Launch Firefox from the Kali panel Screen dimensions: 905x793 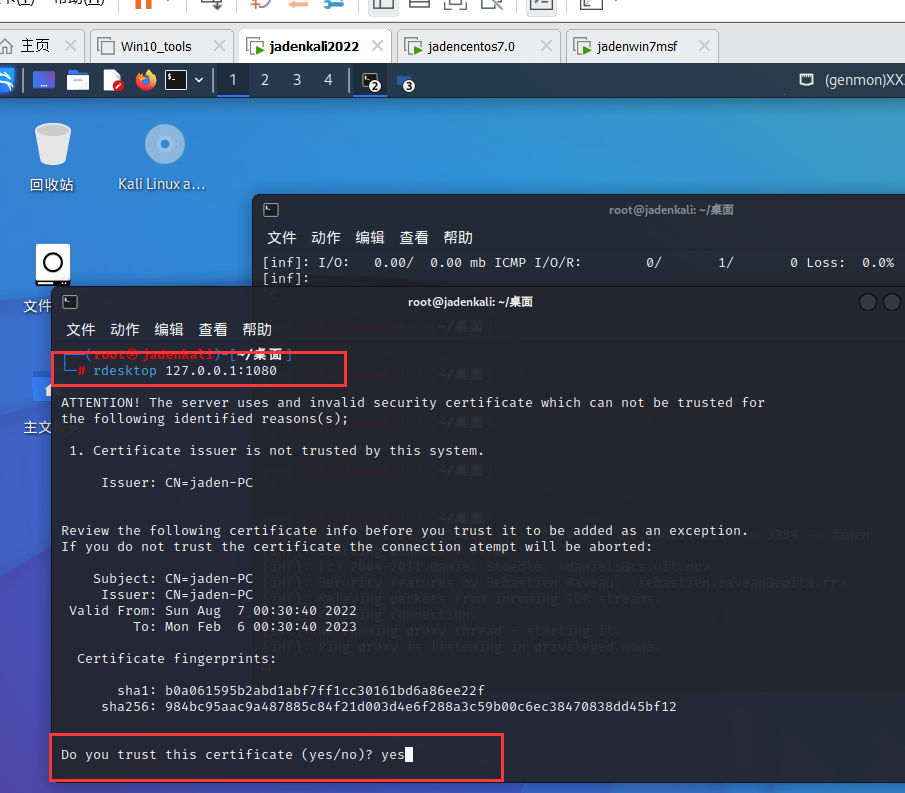click(x=146, y=80)
